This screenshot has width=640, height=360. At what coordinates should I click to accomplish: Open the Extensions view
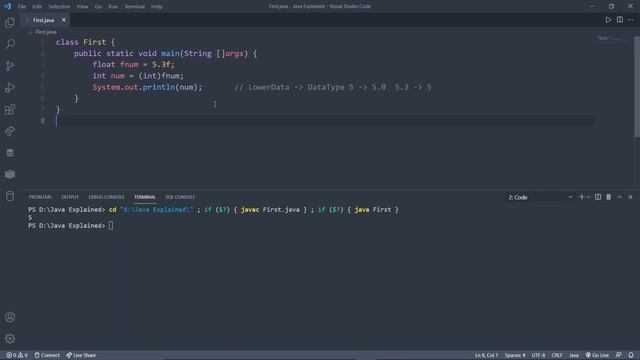[10, 109]
